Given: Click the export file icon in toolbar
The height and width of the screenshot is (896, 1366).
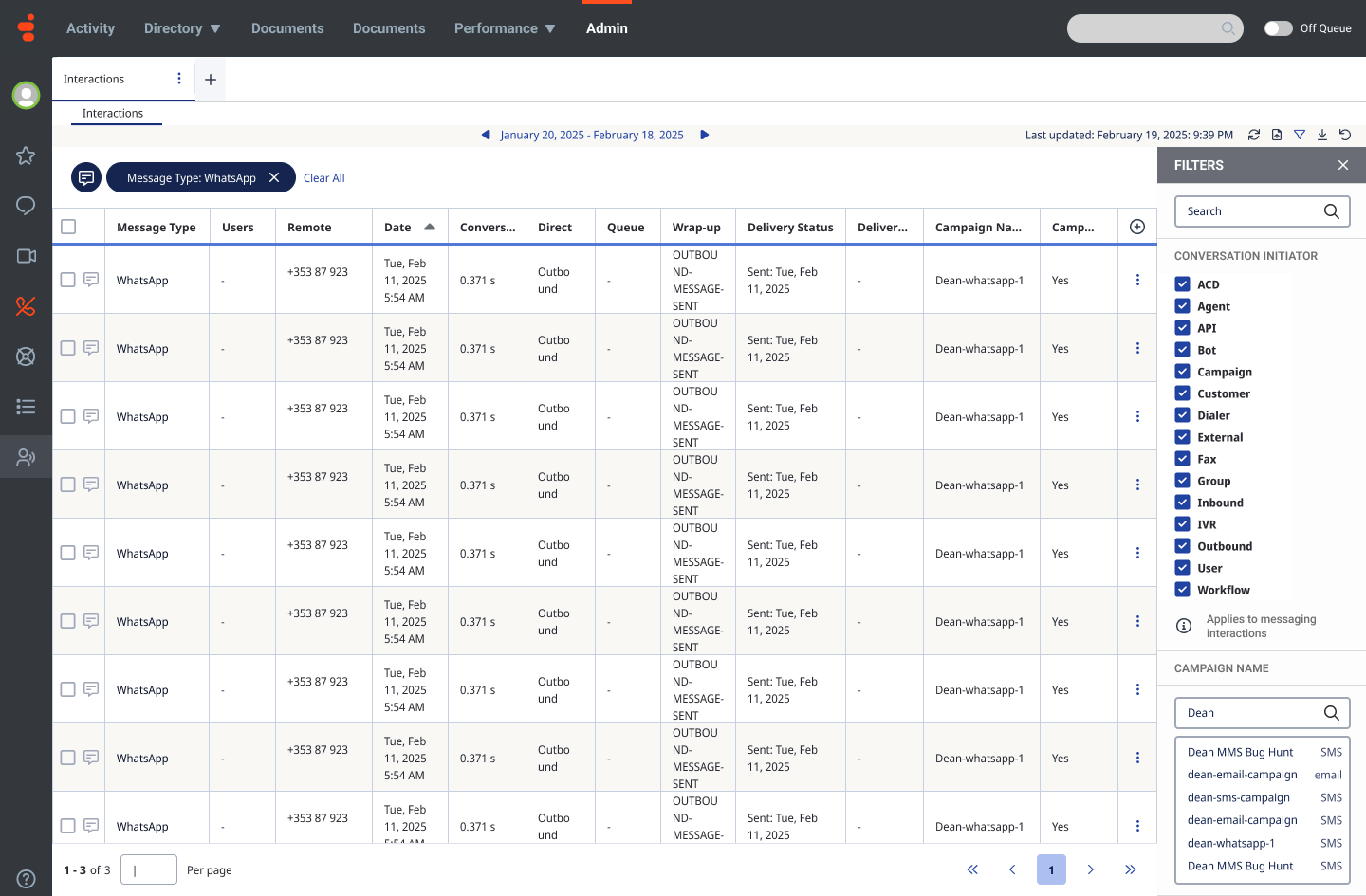Looking at the screenshot, I should point(1277,135).
